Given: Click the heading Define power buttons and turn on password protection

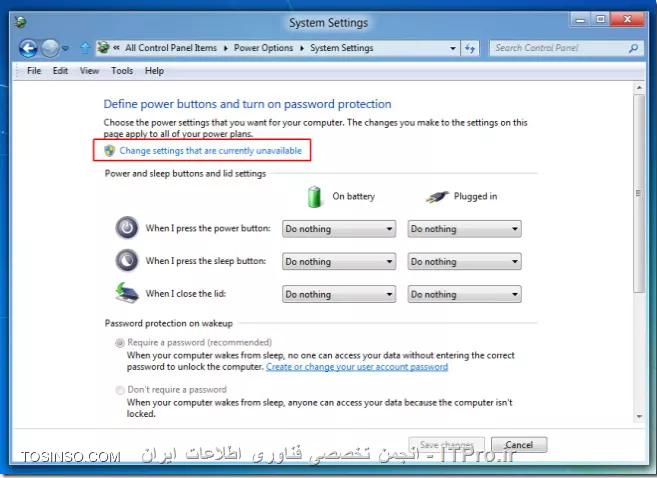Looking at the screenshot, I should [247, 104].
